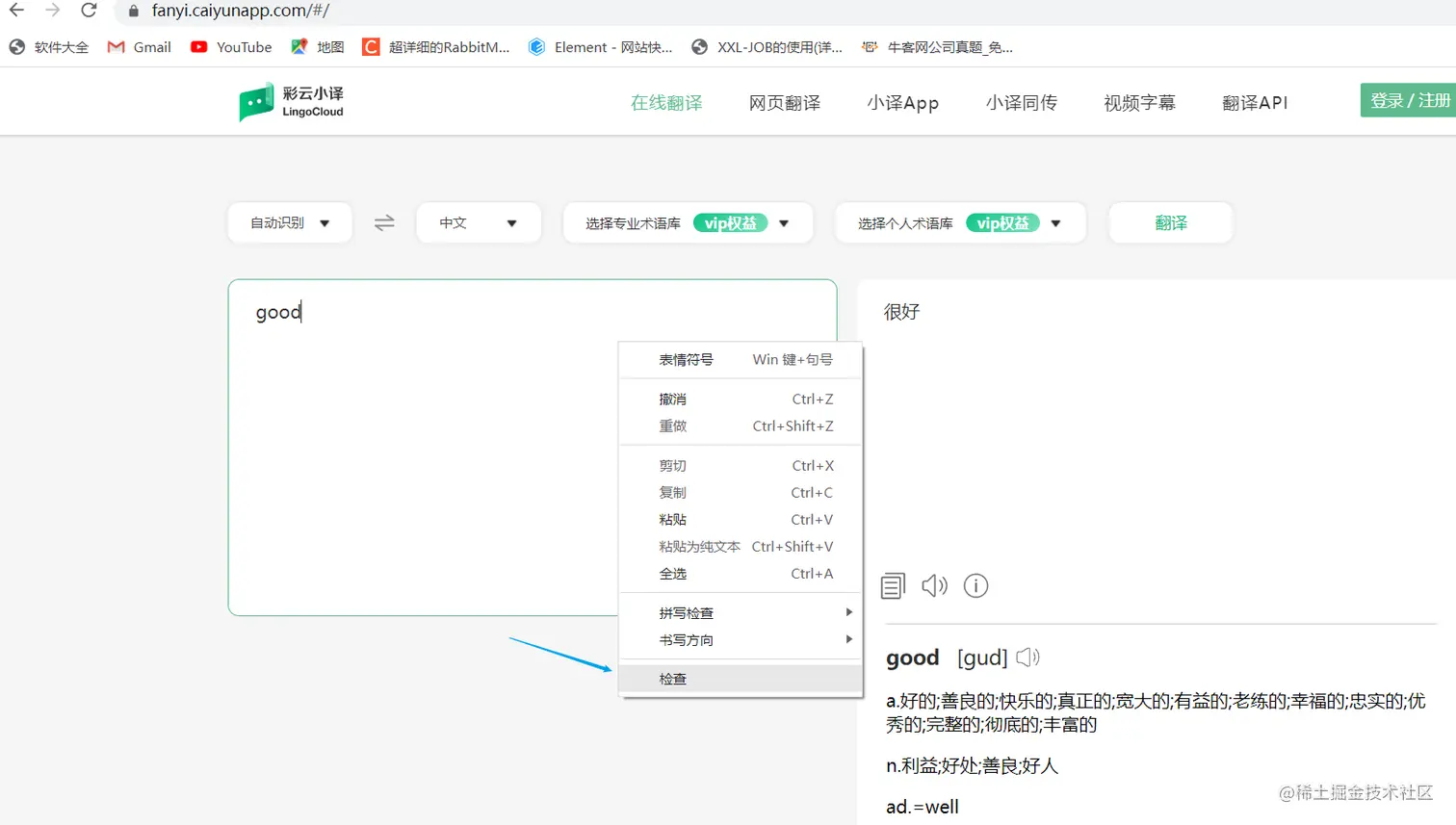
Task: Play the translation audio with the speaker icon
Action: (934, 585)
